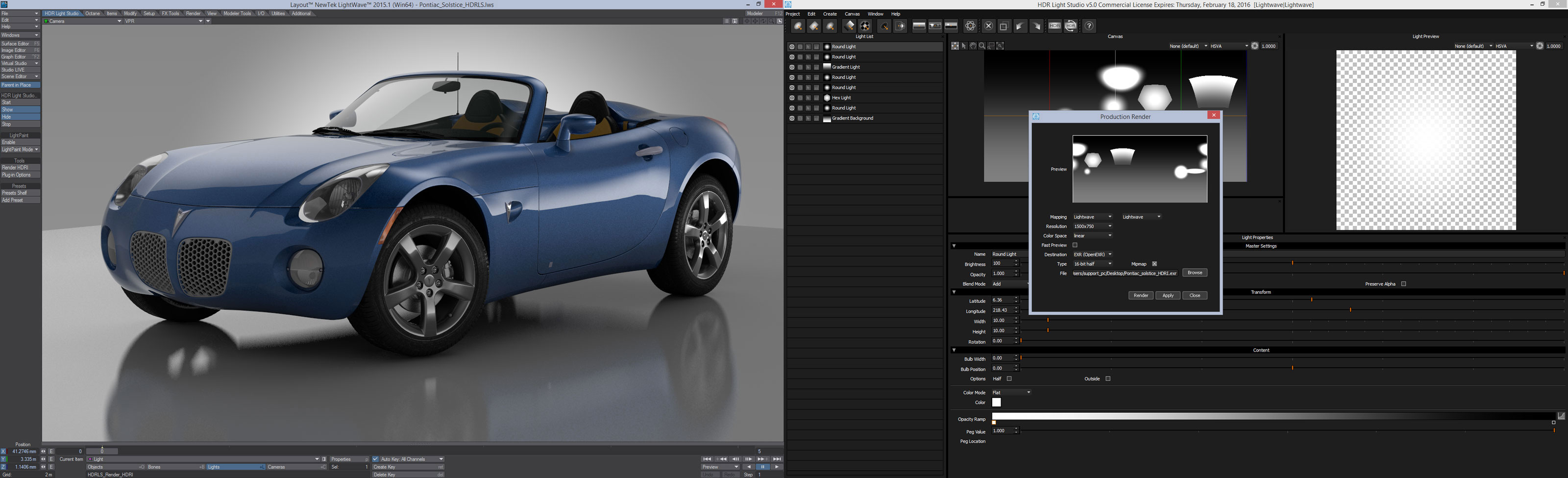Image resolution: width=1568 pixels, height=478 pixels.
Task: Open second Lightwave mapping dropdown
Action: pyautogui.click(x=1141, y=217)
